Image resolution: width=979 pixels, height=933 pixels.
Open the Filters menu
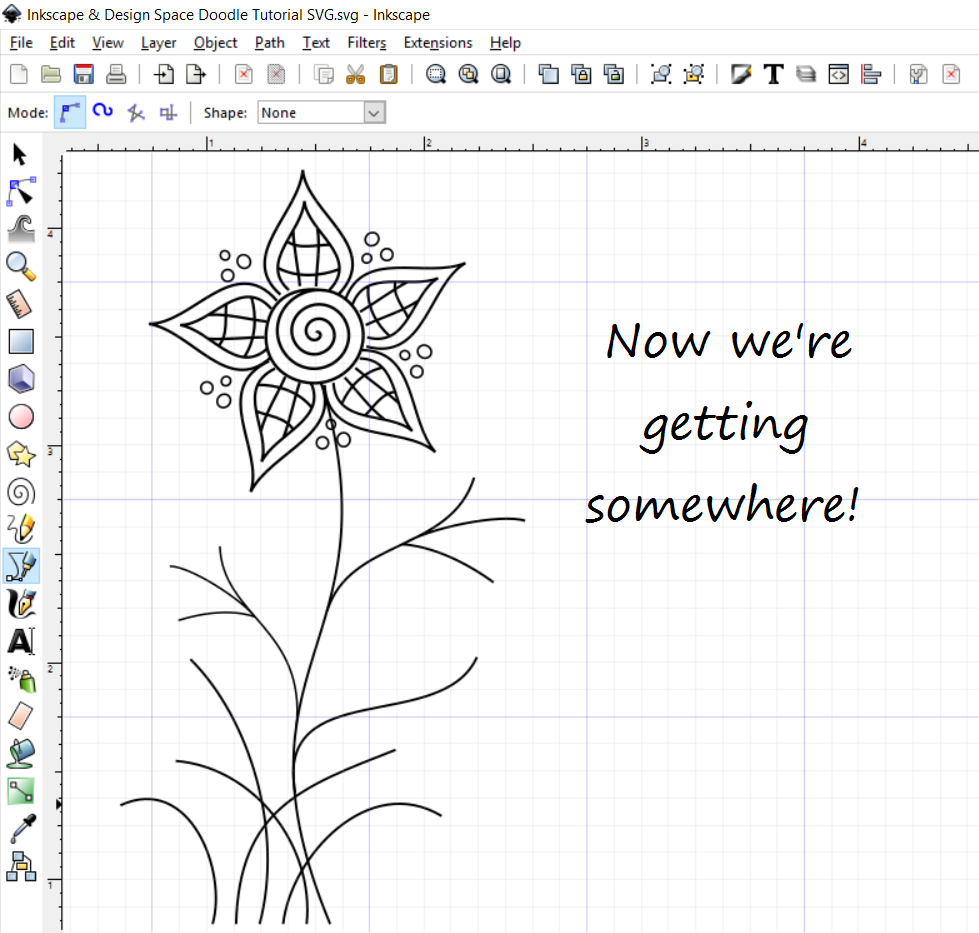click(366, 42)
